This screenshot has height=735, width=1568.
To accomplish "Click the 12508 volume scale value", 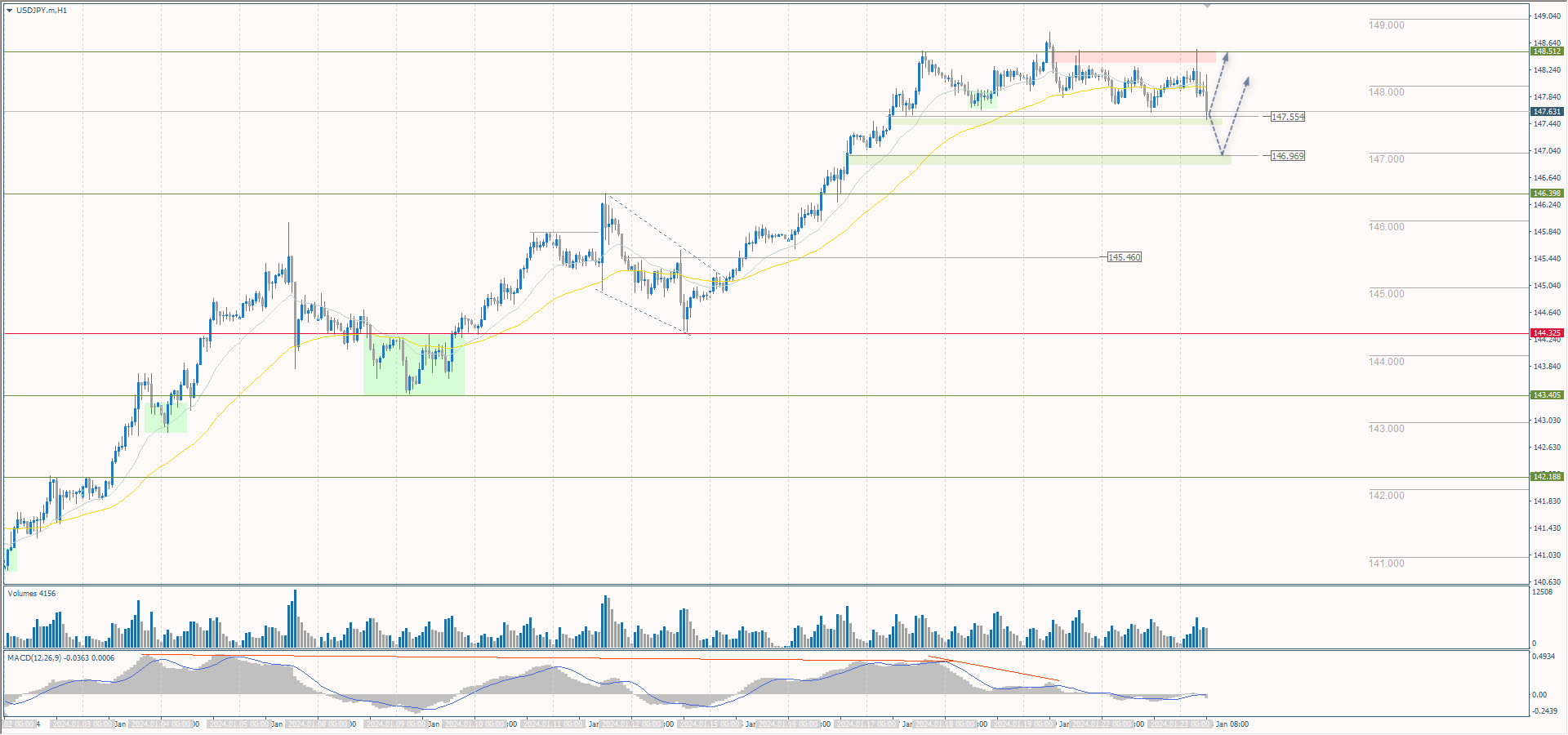I will pos(1543,592).
